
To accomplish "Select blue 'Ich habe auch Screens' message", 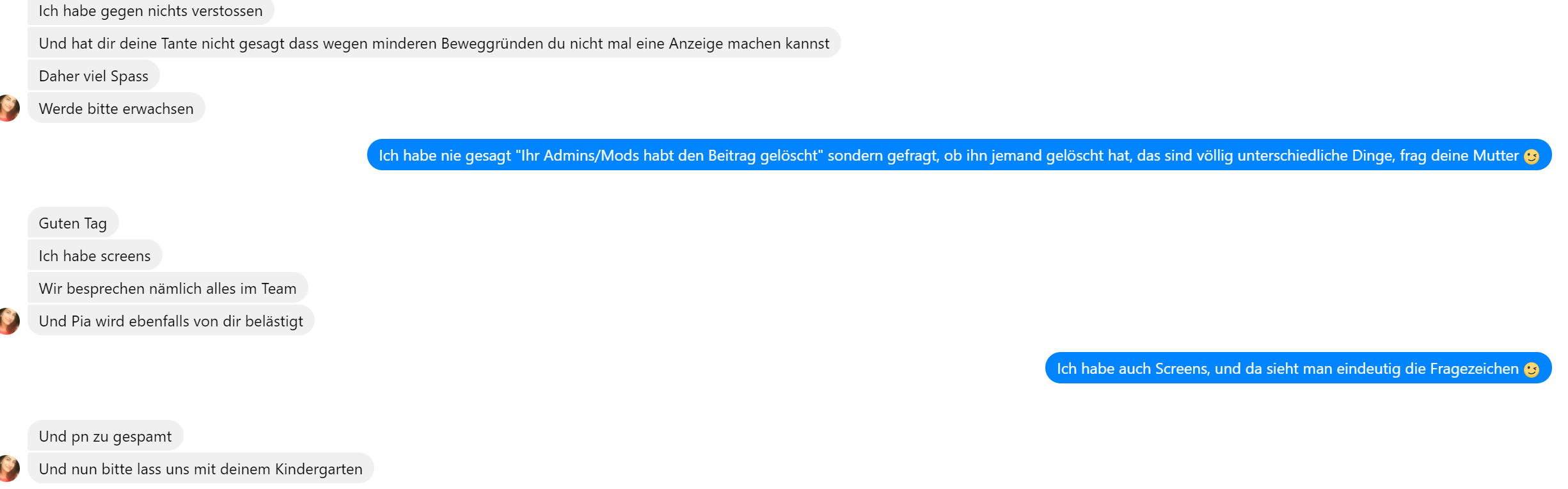I will coord(1298,368).
